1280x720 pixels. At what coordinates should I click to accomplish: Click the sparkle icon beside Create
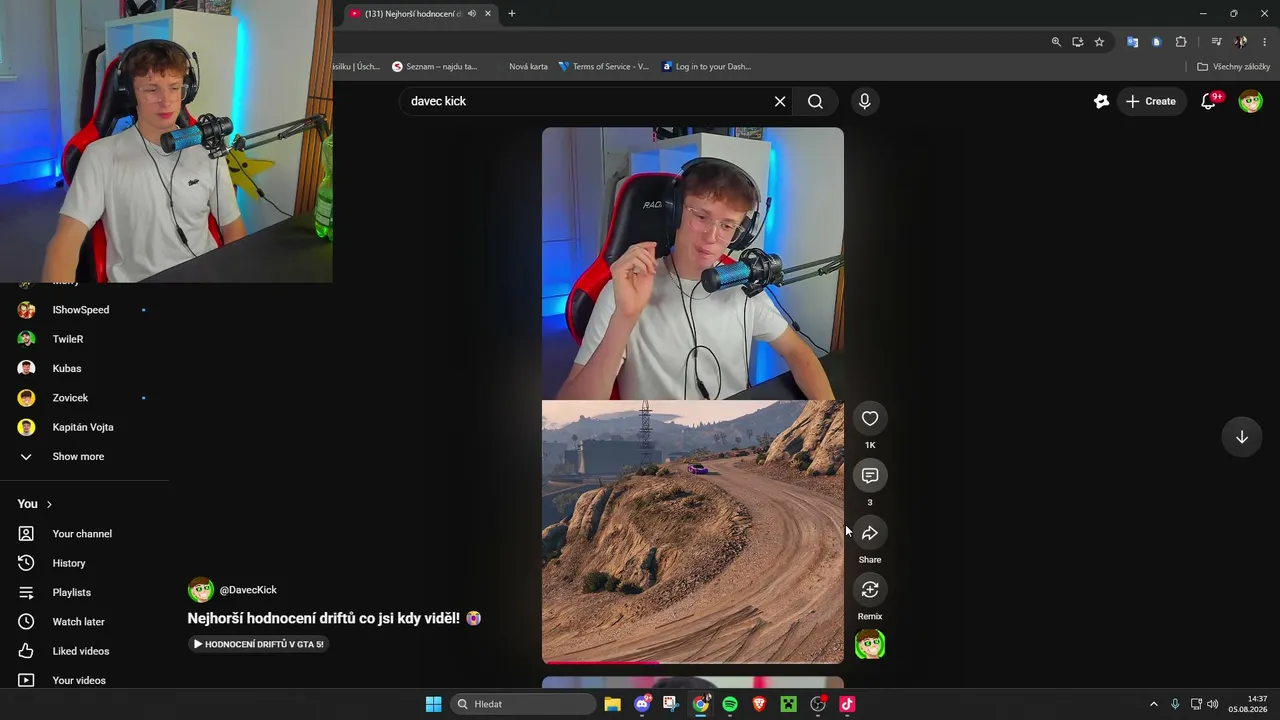pos(1101,101)
